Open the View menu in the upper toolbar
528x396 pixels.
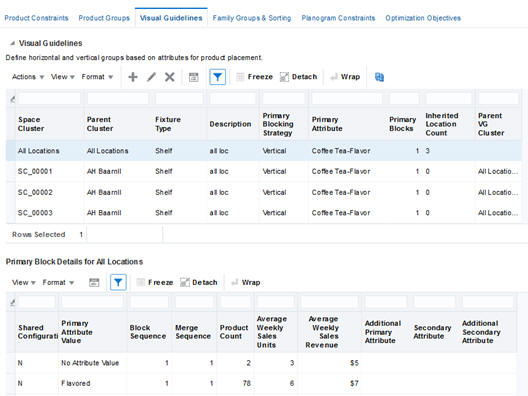[x=63, y=77]
